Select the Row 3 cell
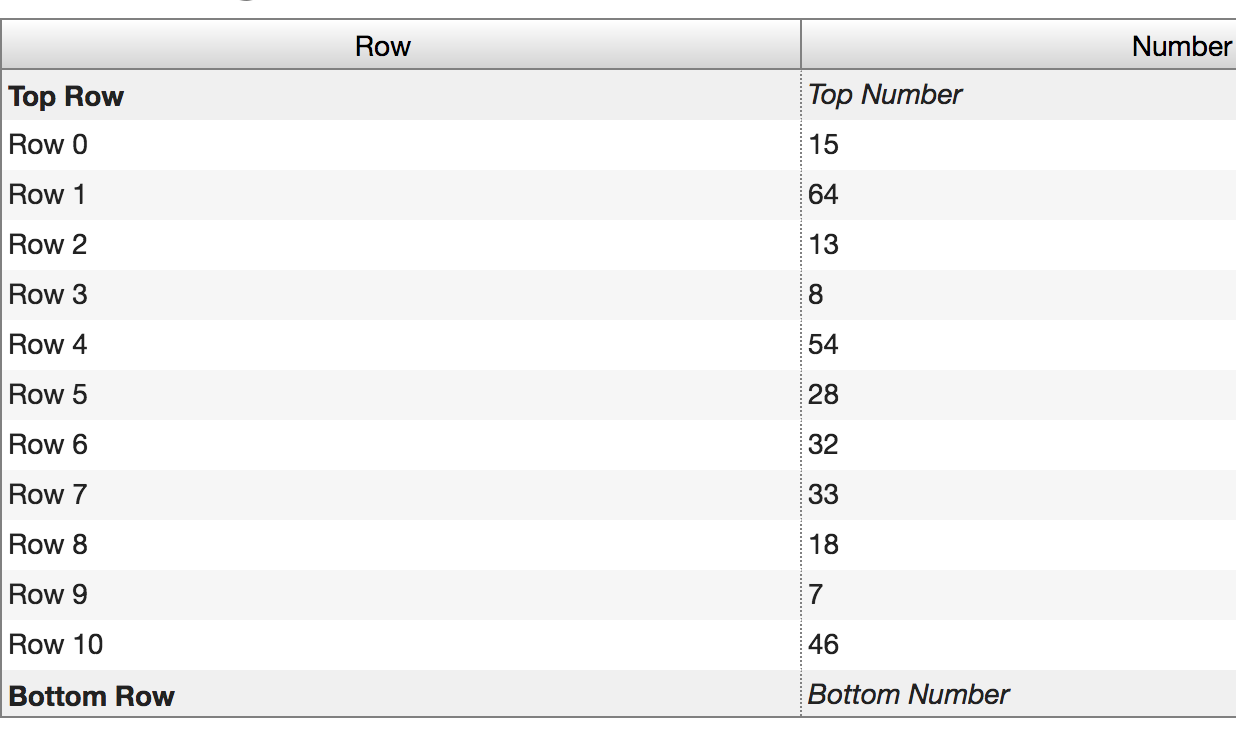This screenshot has width=1236, height=740. pos(48,295)
